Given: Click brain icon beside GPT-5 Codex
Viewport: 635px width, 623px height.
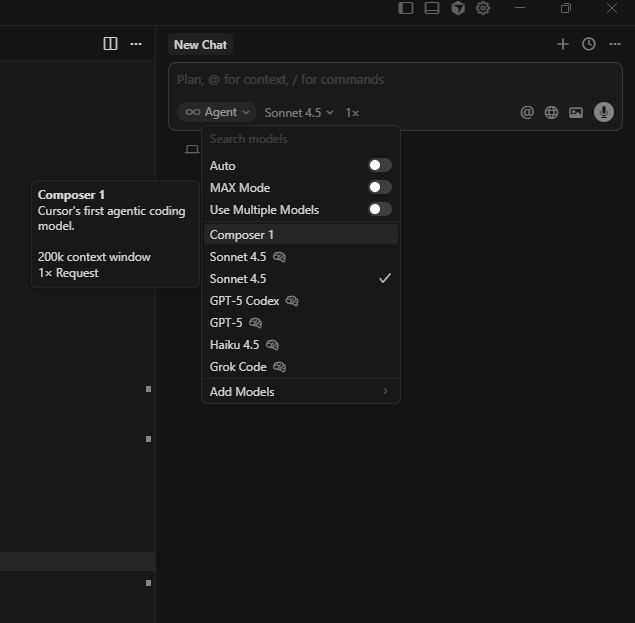Looking at the screenshot, I should (292, 301).
